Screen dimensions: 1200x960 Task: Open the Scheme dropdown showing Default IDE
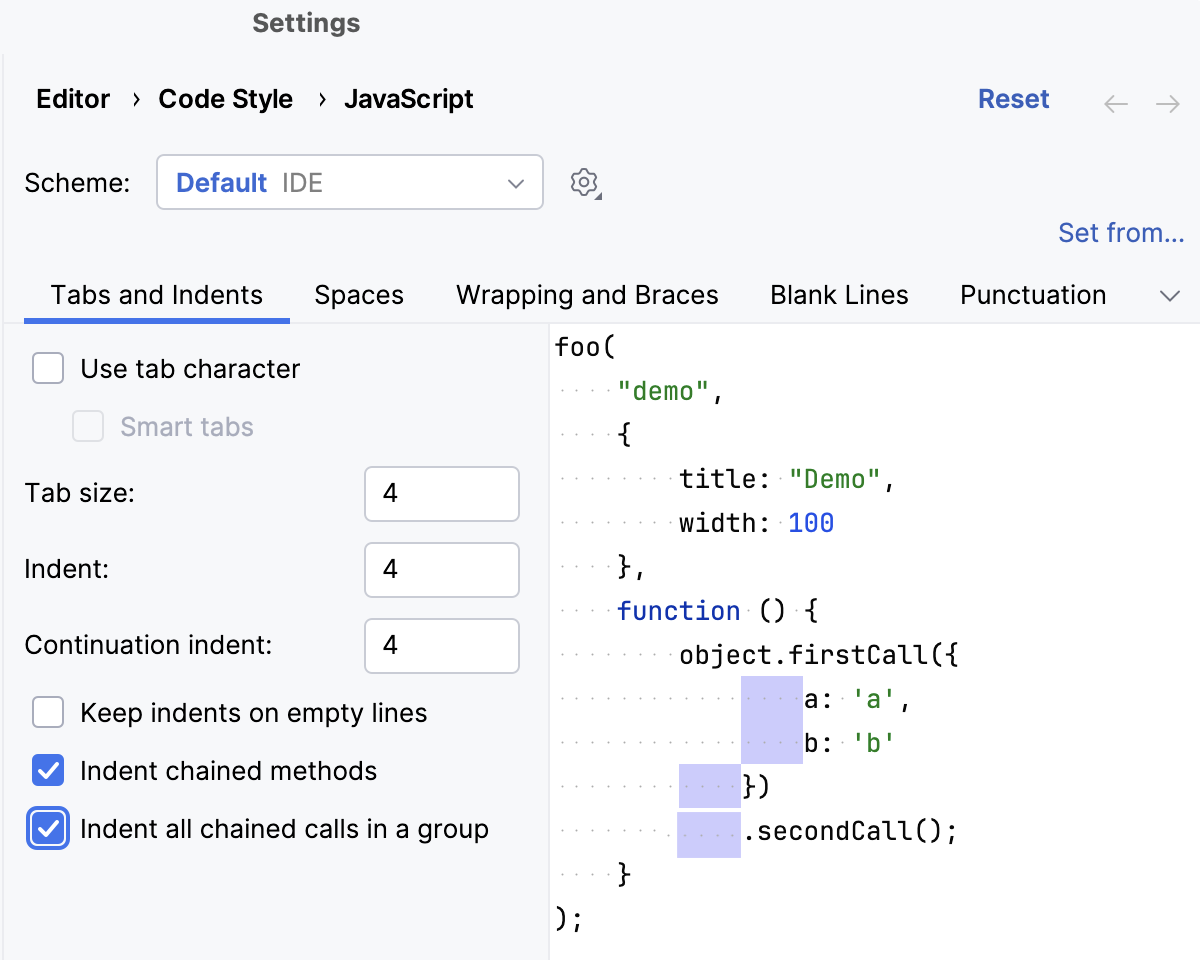tap(349, 182)
